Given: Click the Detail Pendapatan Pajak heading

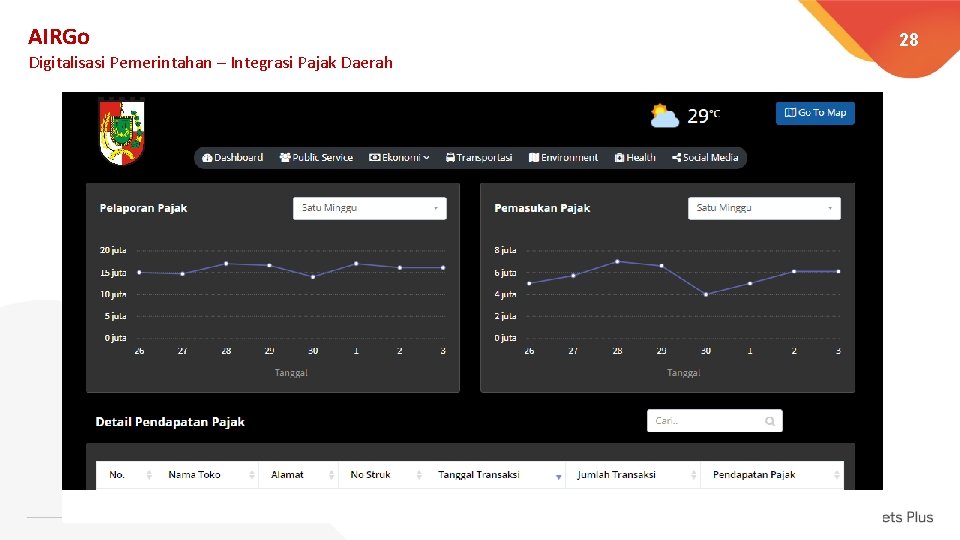Looking at the screenshot, I should 170,422.
